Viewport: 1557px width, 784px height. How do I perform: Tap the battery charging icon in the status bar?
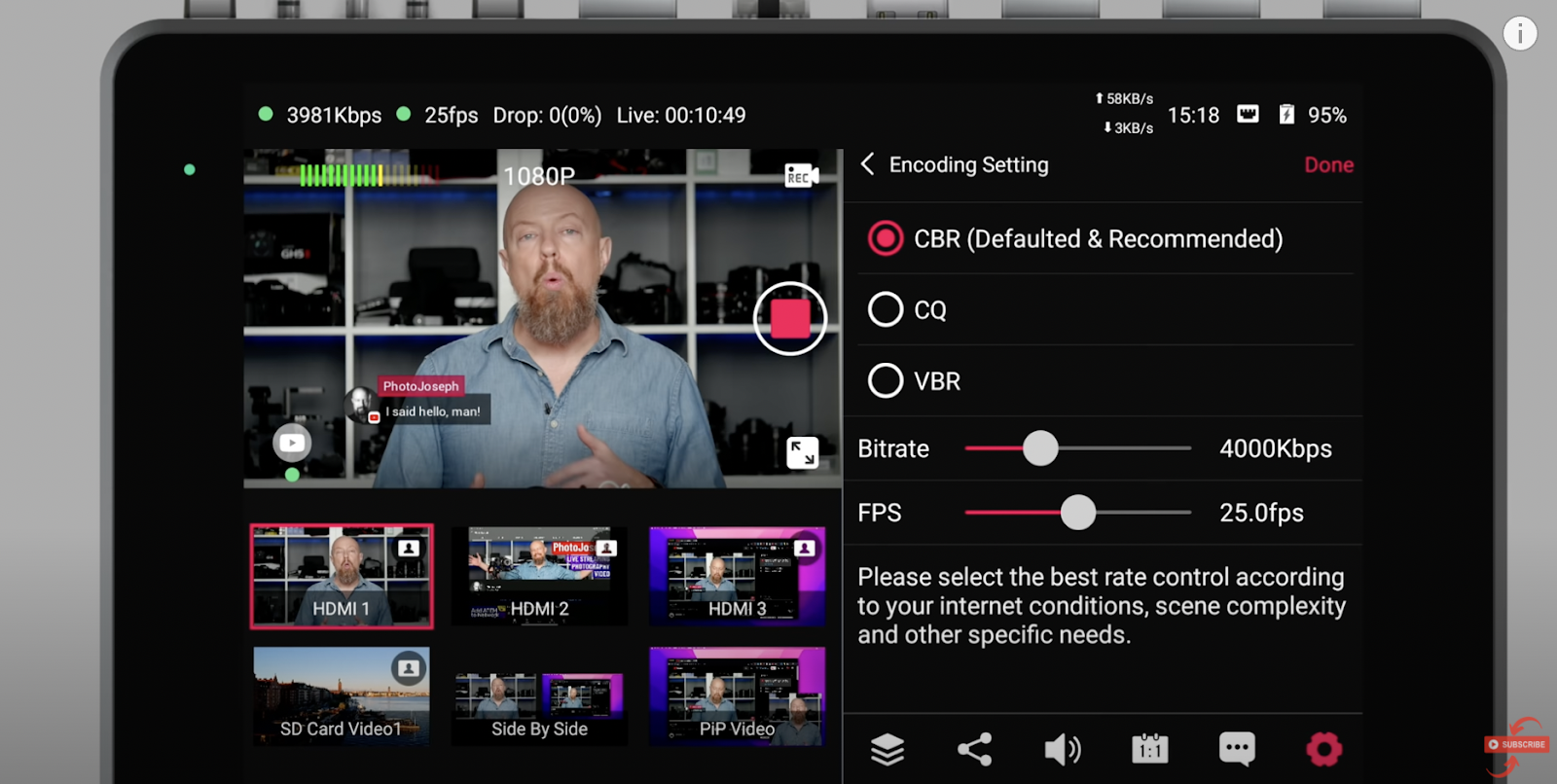pyautogui.click(x=1286, y=115)
